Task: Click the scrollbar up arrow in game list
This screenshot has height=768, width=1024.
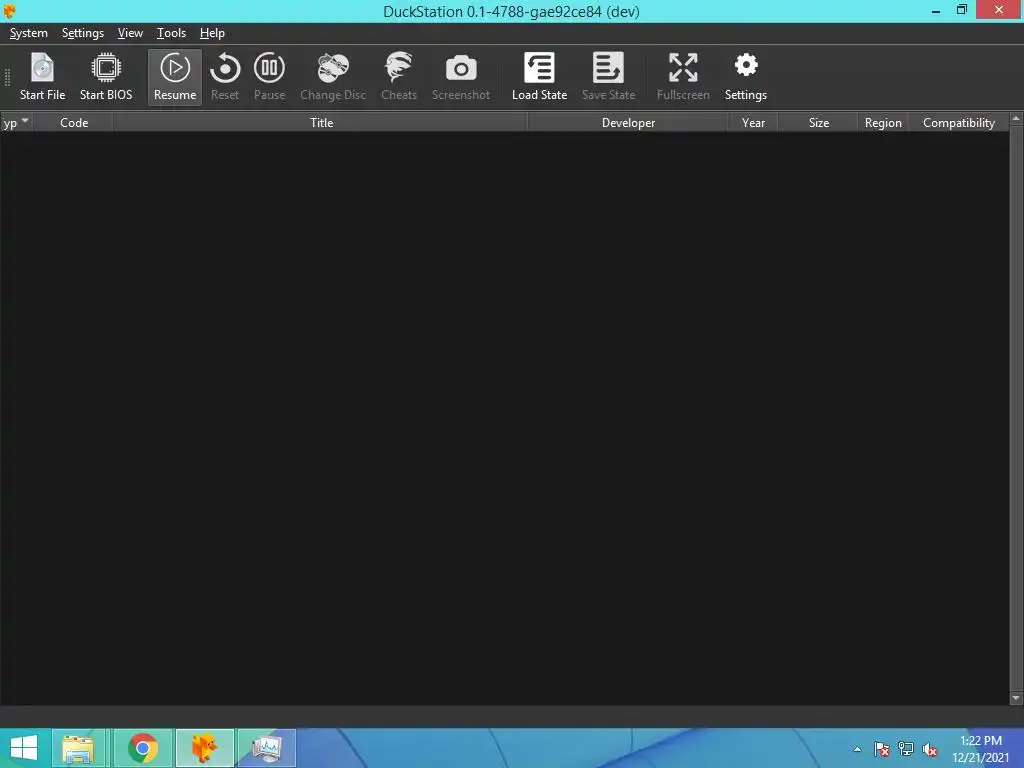Action: pyautogui.click(x=1016, y=120)
